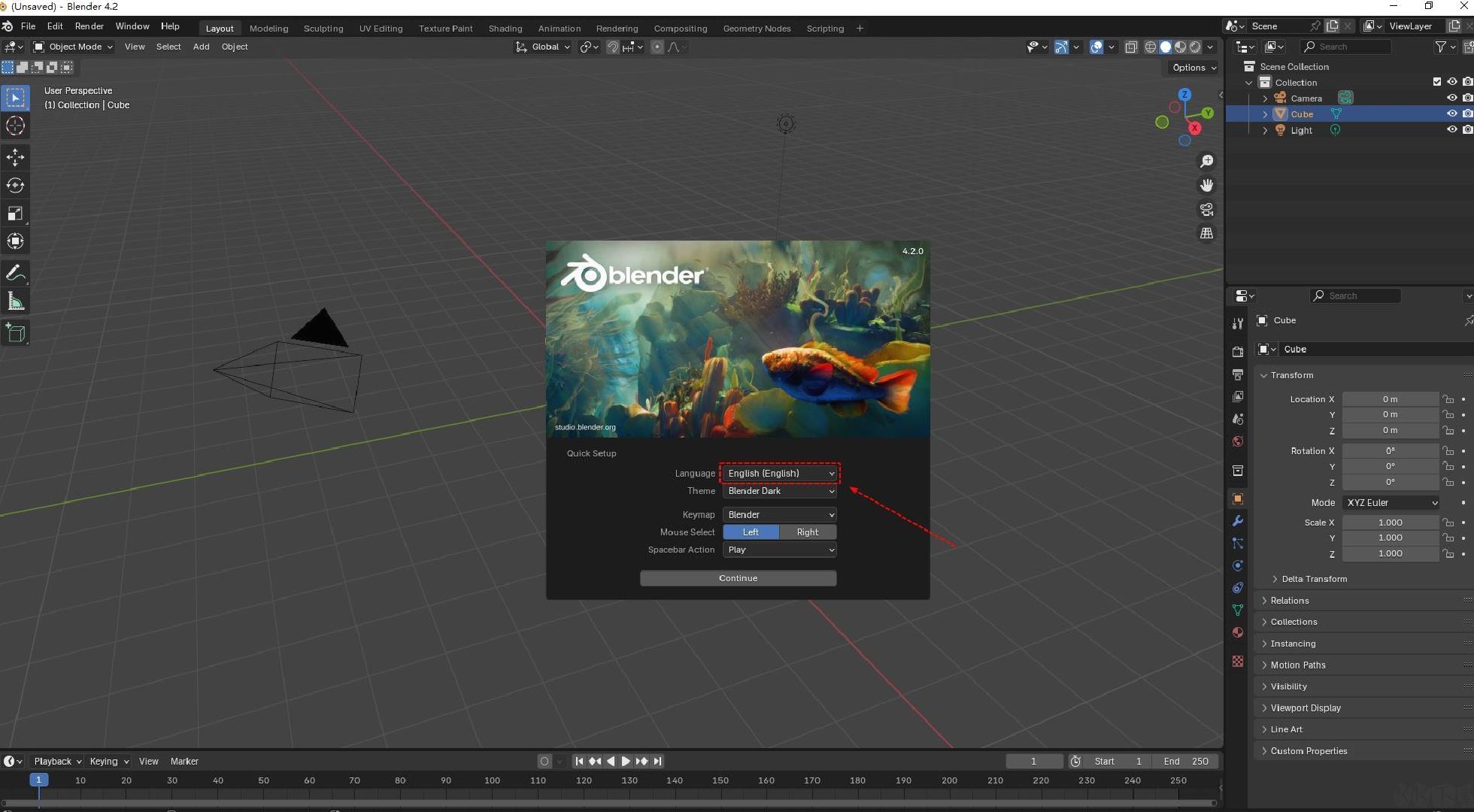Switch to the Sculpting workspace tab

click(x=323, y=29)
